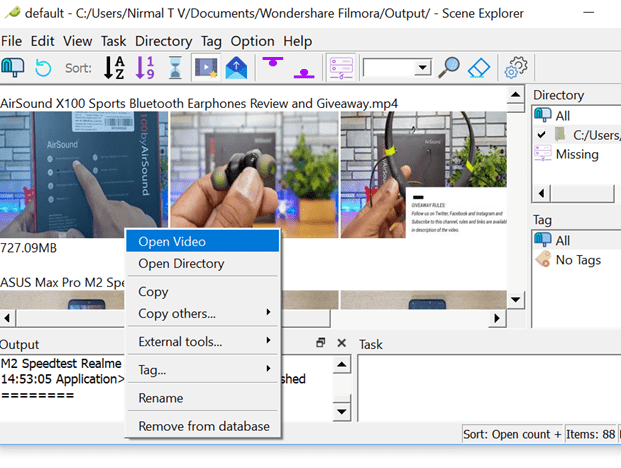Open the Tag menu in menu bar
621x468 pixels.
(211, 41)
